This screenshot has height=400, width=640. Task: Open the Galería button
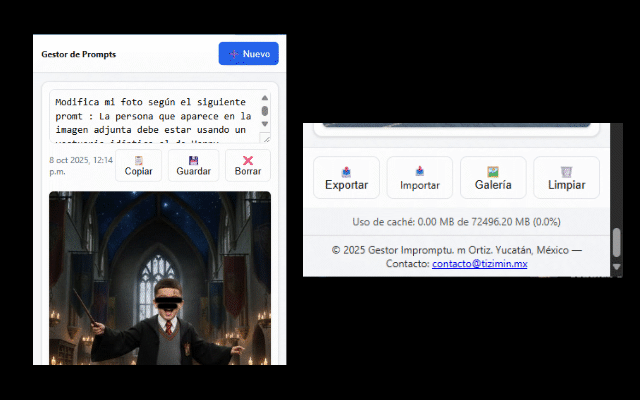[493, 178]
